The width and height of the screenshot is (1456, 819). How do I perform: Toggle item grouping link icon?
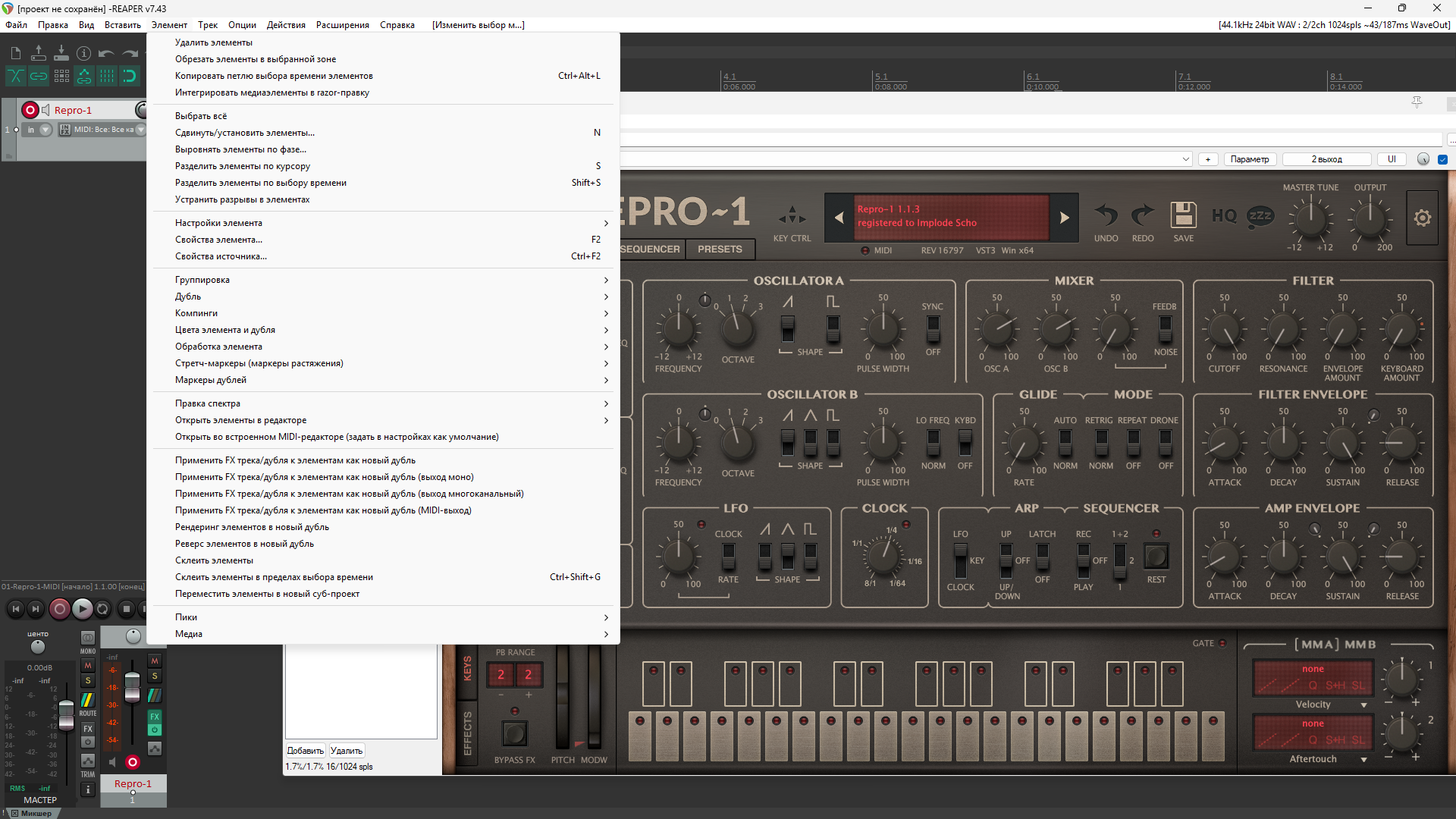(38, 76)
